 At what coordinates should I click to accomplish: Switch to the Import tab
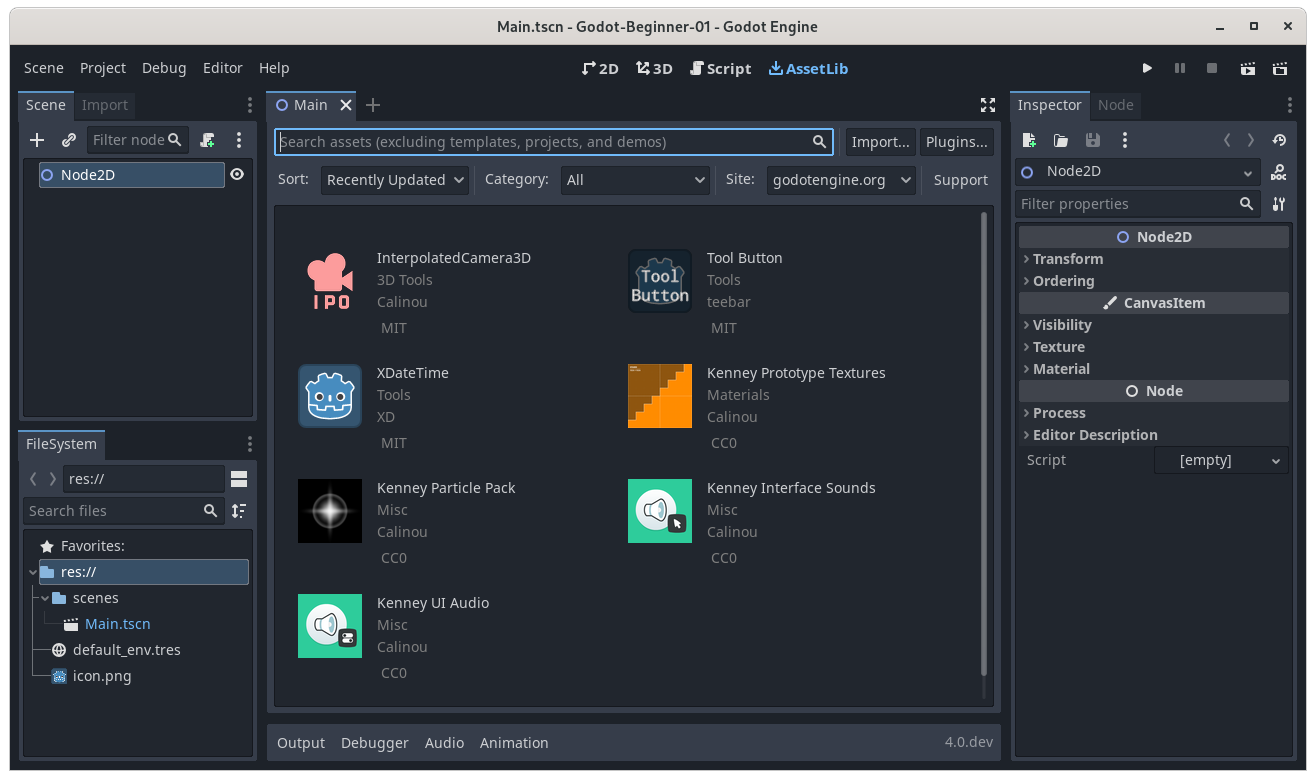(104, 105)
